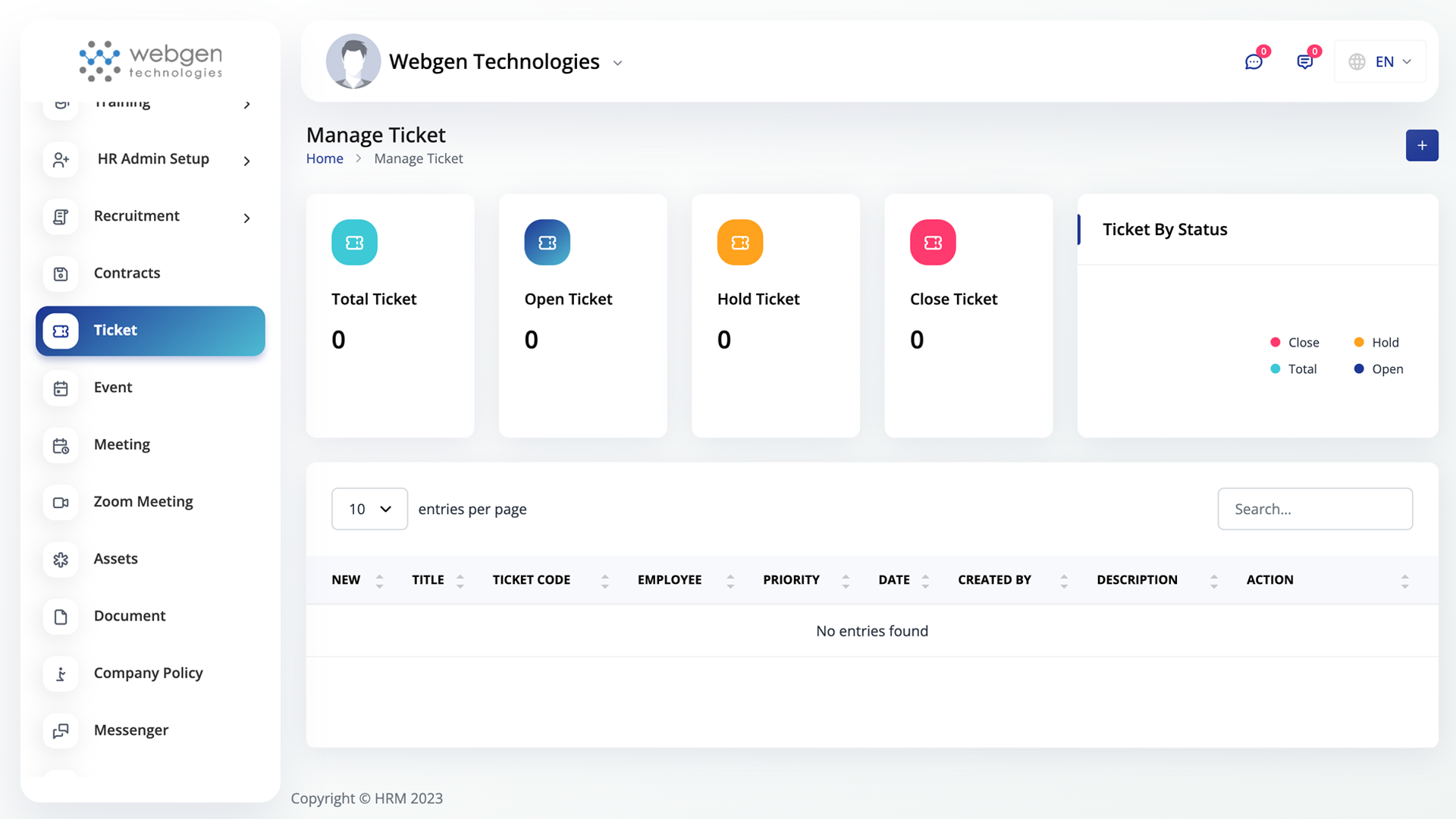This screenshot has width=1456, height=819.
Task: Open the chat bubble notifications icon
Action: (x=1254, y=61)
